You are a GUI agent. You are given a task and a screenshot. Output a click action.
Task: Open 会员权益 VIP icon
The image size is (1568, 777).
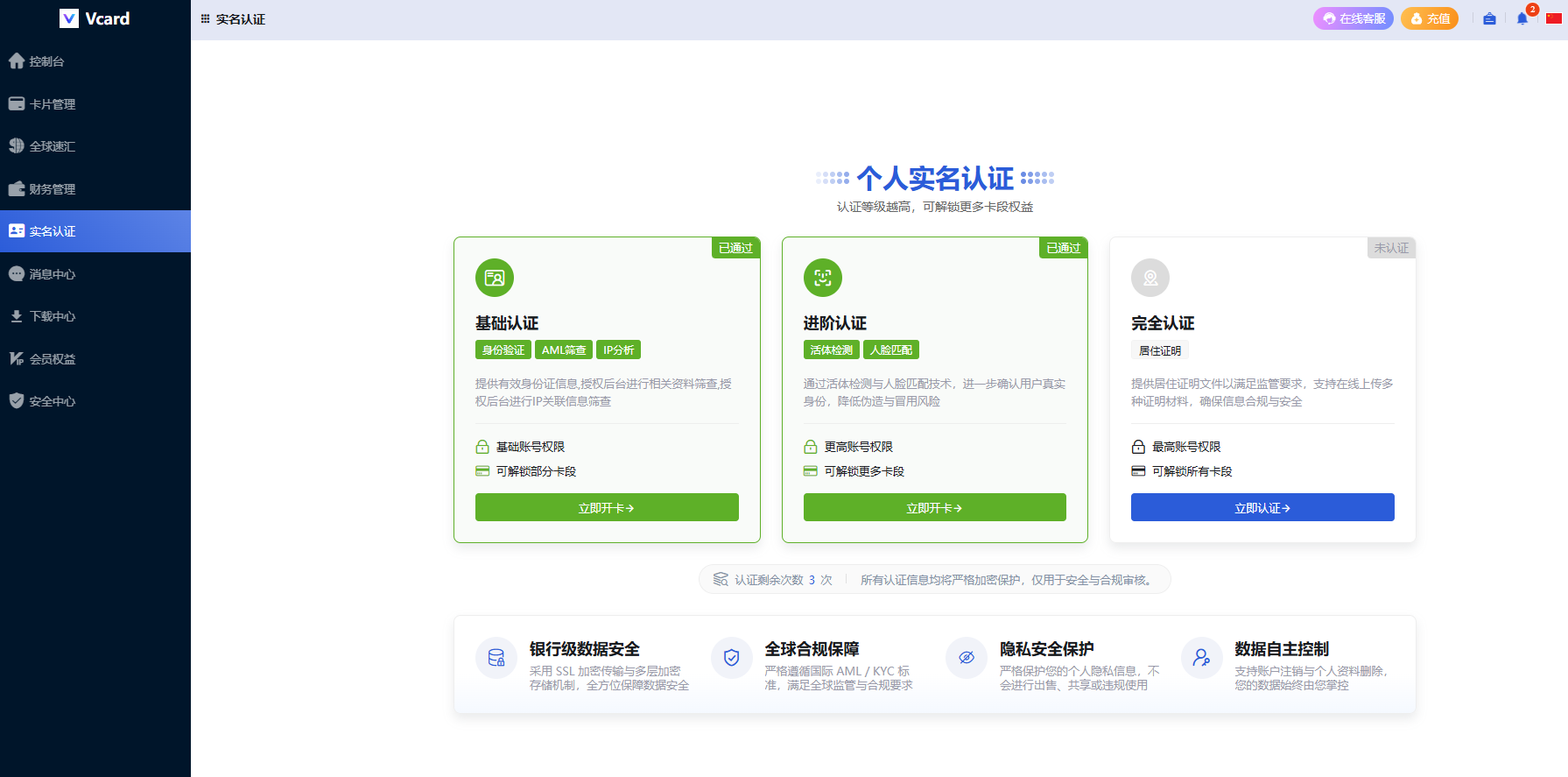[x=17, y=358]
